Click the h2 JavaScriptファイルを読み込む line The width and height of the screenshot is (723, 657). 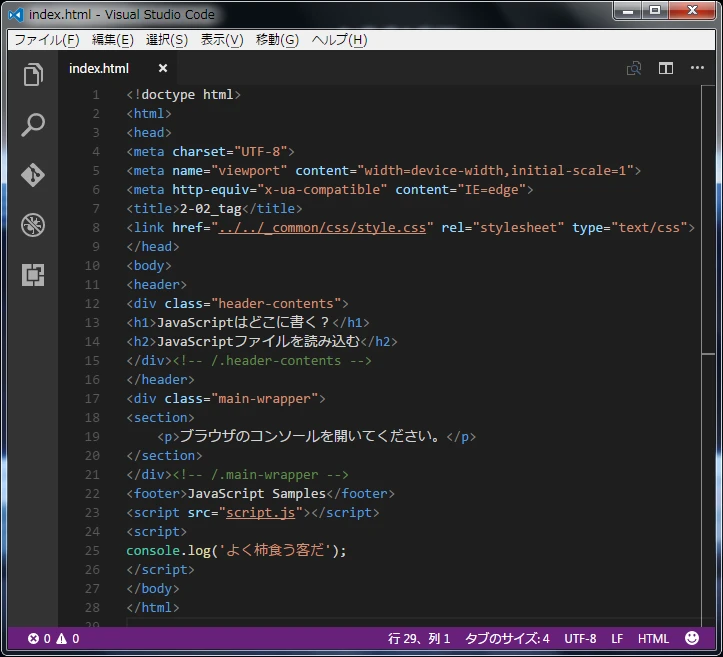click(262, 342)
